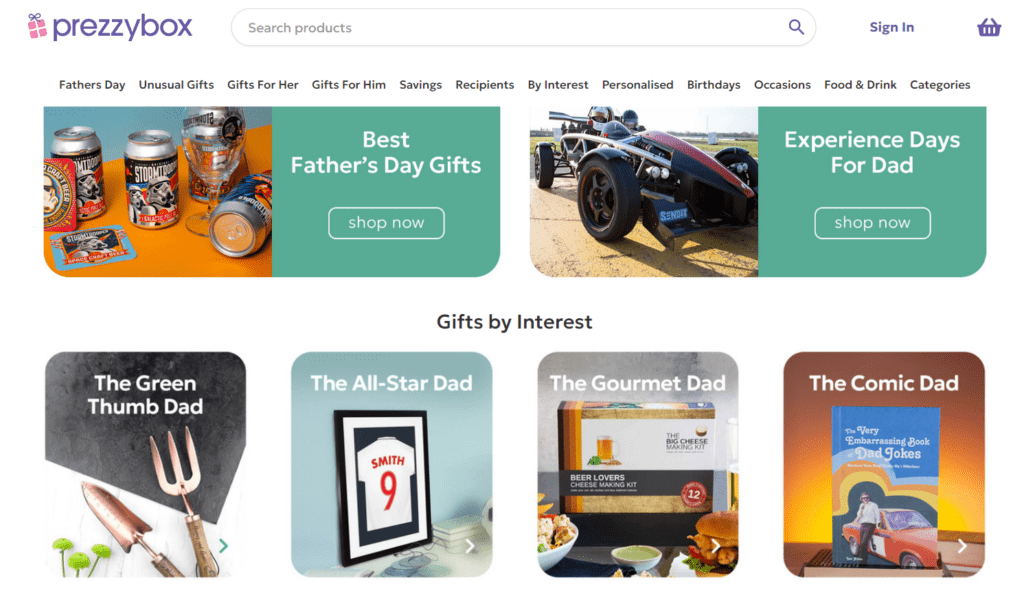Screen dimensions: 1024x589
Task: Click the racing car experience image
Action: coord(644,192)
